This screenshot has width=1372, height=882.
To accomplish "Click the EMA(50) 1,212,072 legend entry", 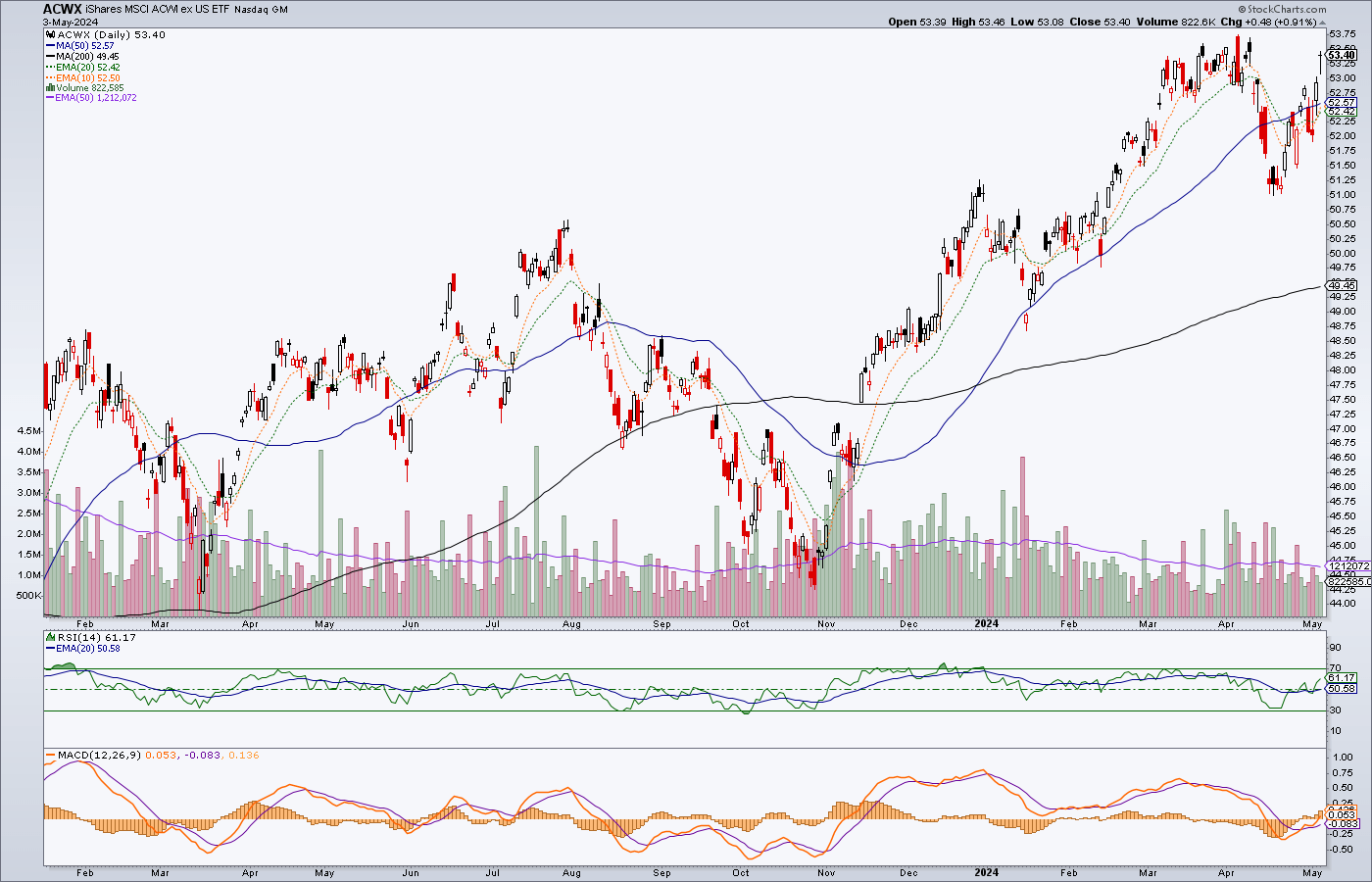I will click(96, 98).
